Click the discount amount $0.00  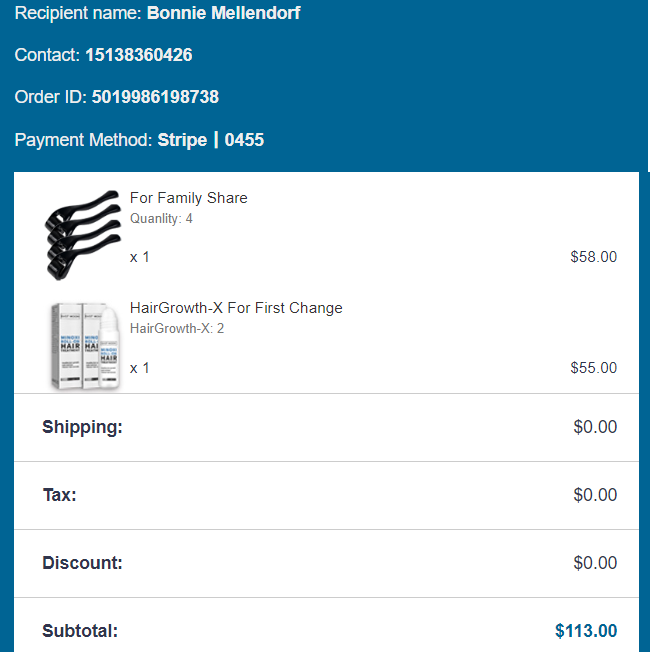pos(595,563)
